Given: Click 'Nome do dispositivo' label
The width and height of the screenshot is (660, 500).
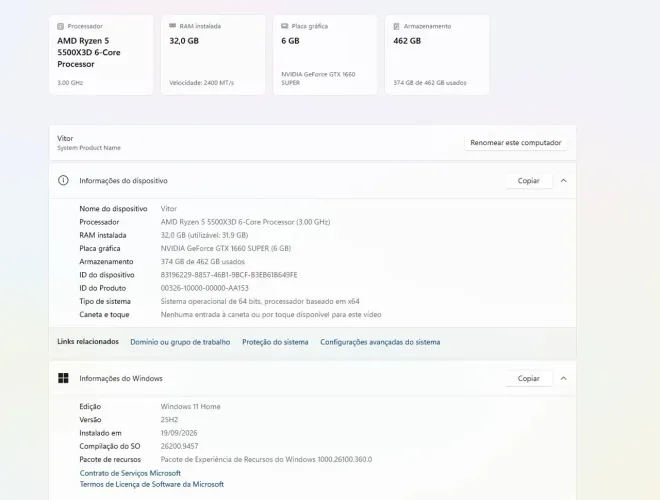Looking at the screenshot, I should coord(113,209).
